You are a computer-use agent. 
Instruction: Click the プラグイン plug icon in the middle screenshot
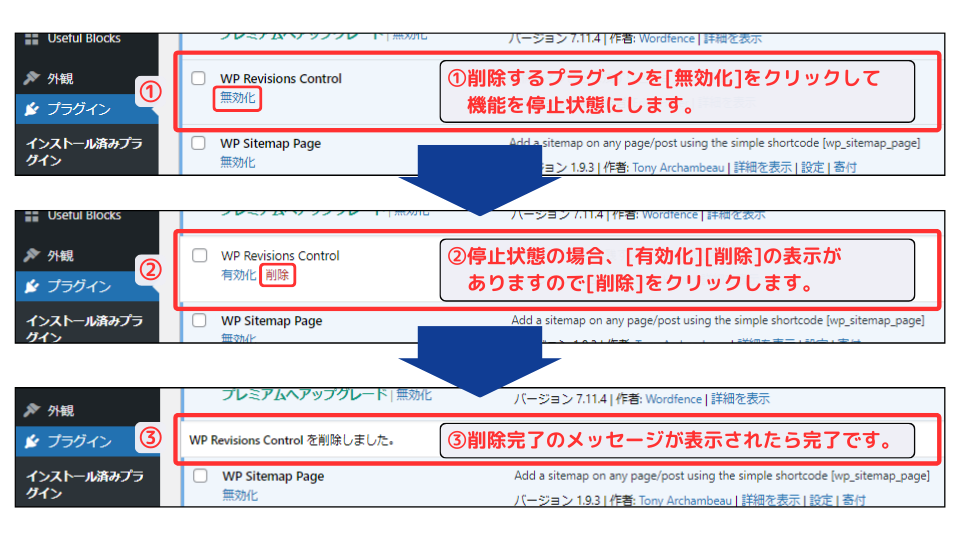pos(32,286)
